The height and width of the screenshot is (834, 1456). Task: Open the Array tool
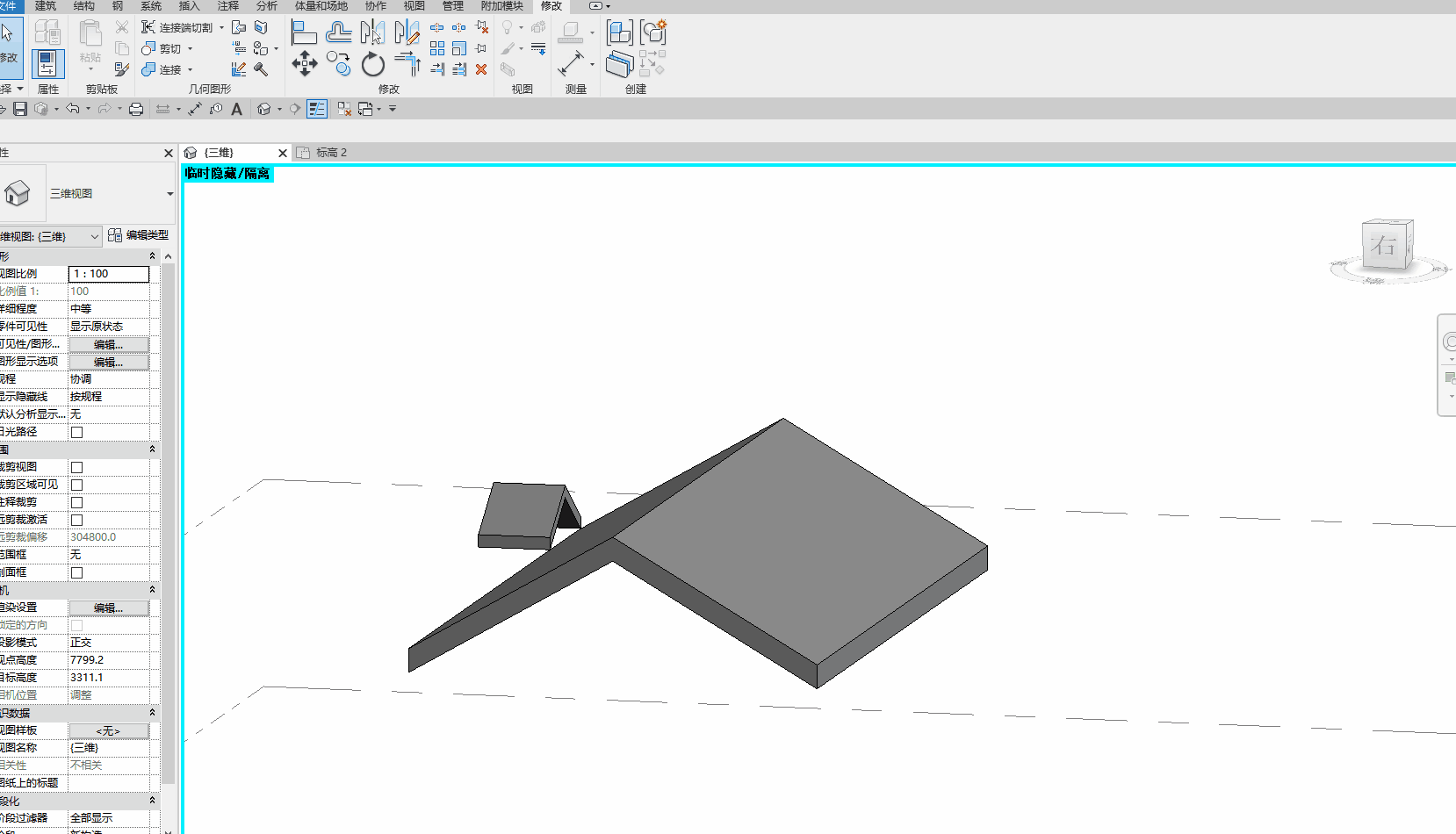437,48
